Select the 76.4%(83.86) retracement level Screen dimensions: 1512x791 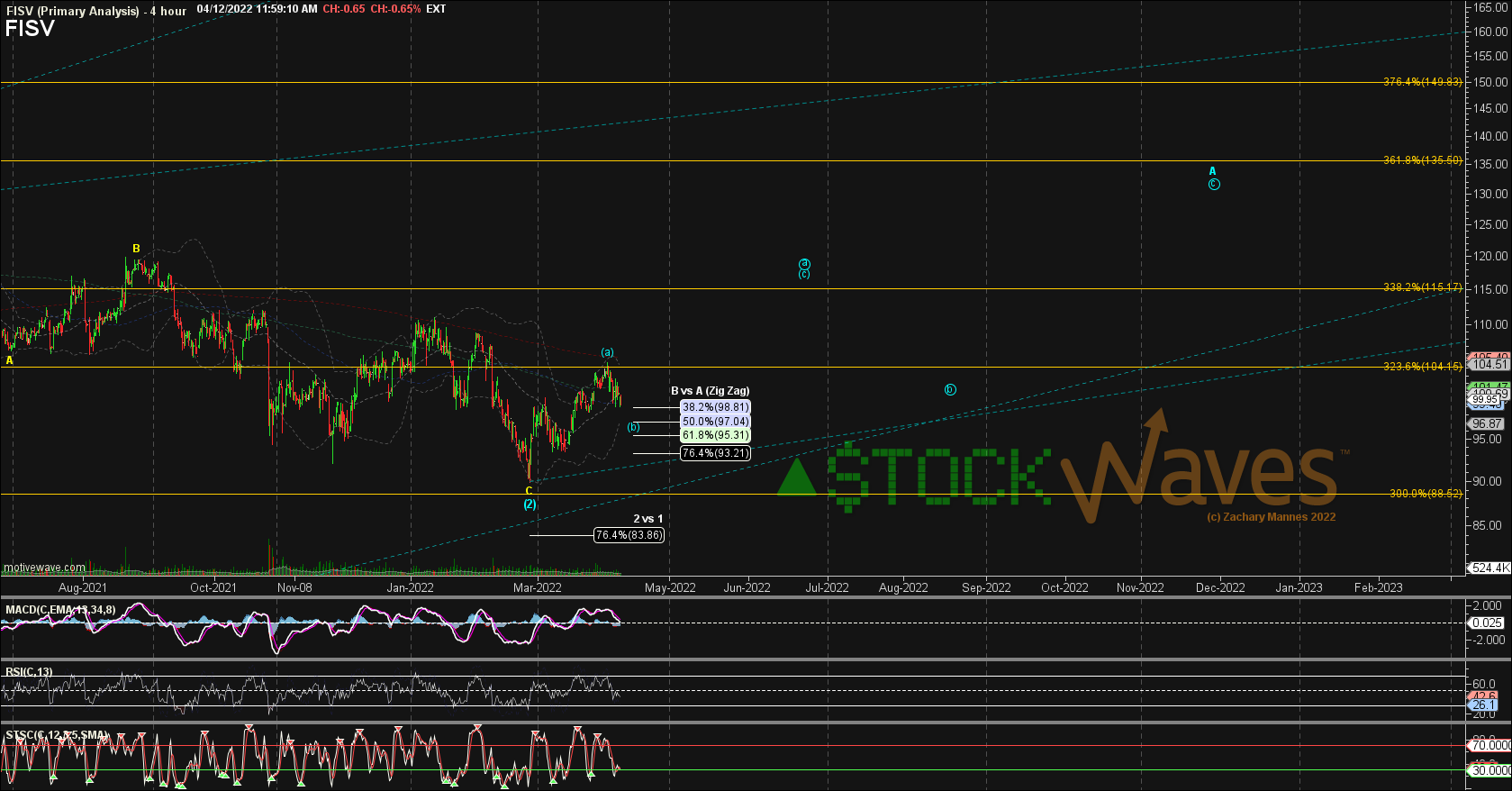[629, 535]
